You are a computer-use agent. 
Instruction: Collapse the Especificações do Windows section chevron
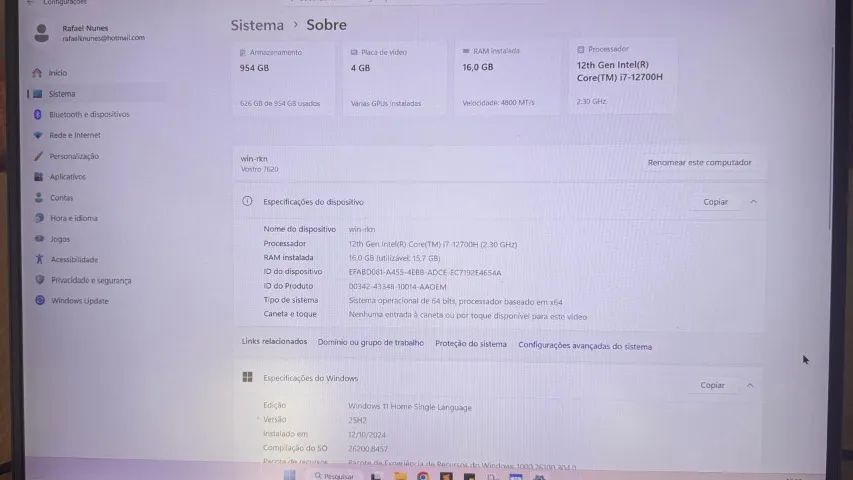[x=750, y=385]
